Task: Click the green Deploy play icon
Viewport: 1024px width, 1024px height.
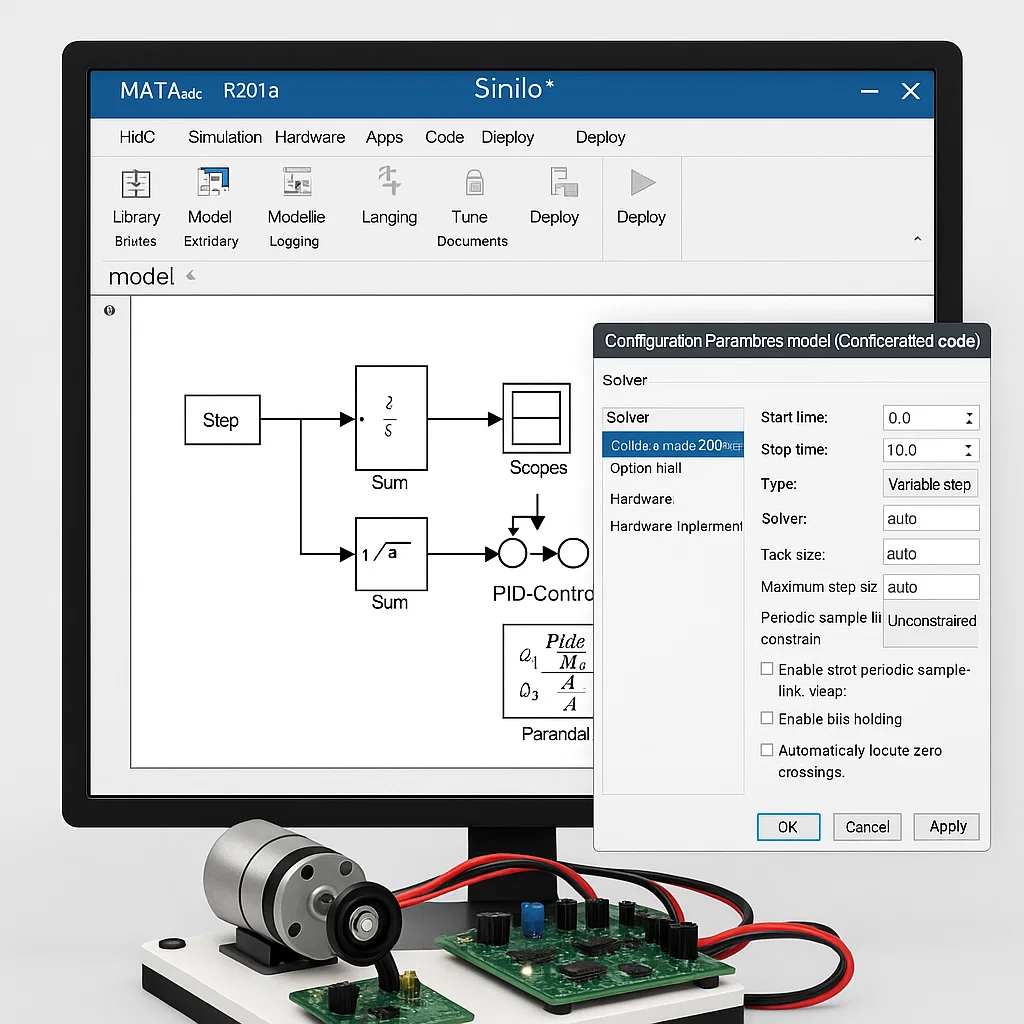Action: pyautogui.click(x=641, y=183)
